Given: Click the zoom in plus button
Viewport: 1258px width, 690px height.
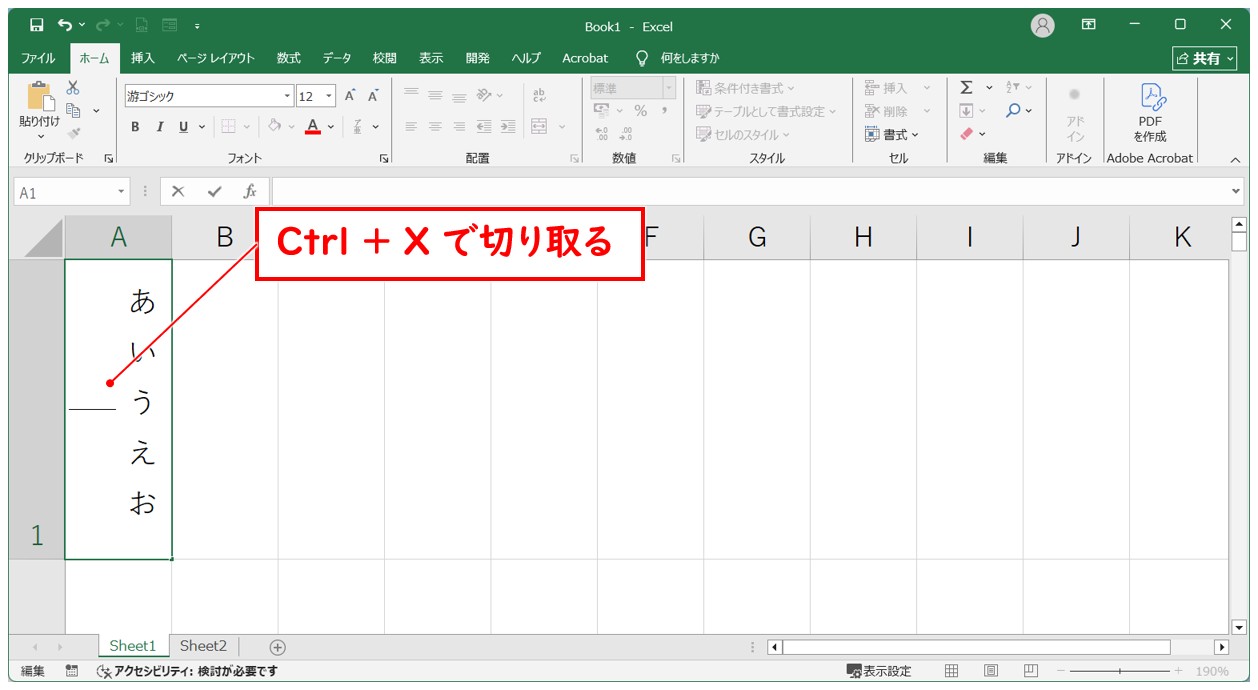Looking at the screenshot, I should click(x=1178, y=671).
